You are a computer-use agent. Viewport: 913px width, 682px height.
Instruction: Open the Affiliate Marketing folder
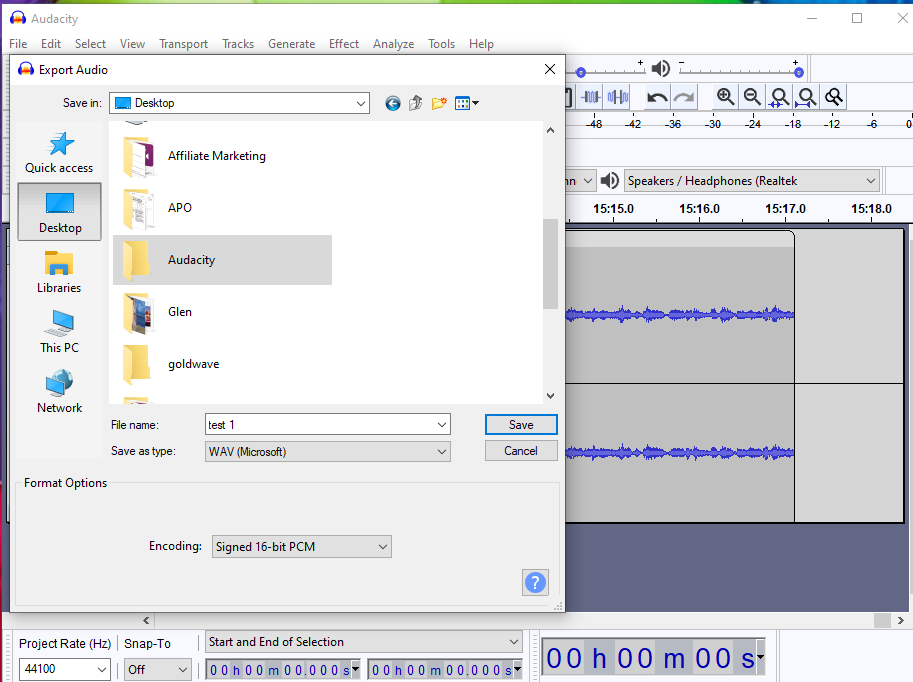(222, 156)
